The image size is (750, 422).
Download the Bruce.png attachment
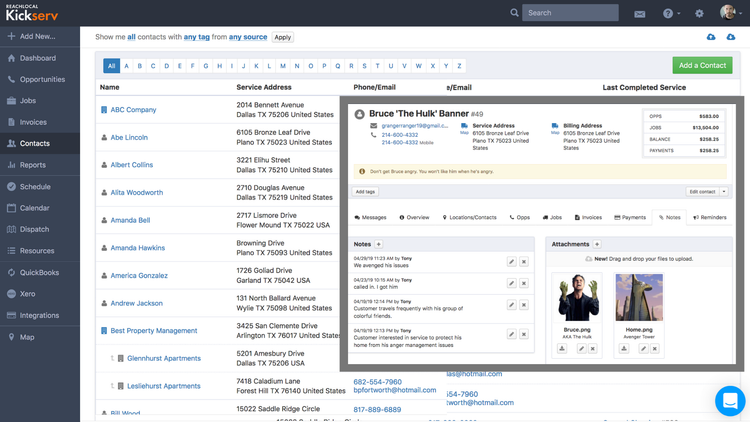click(x=562, y=349)
